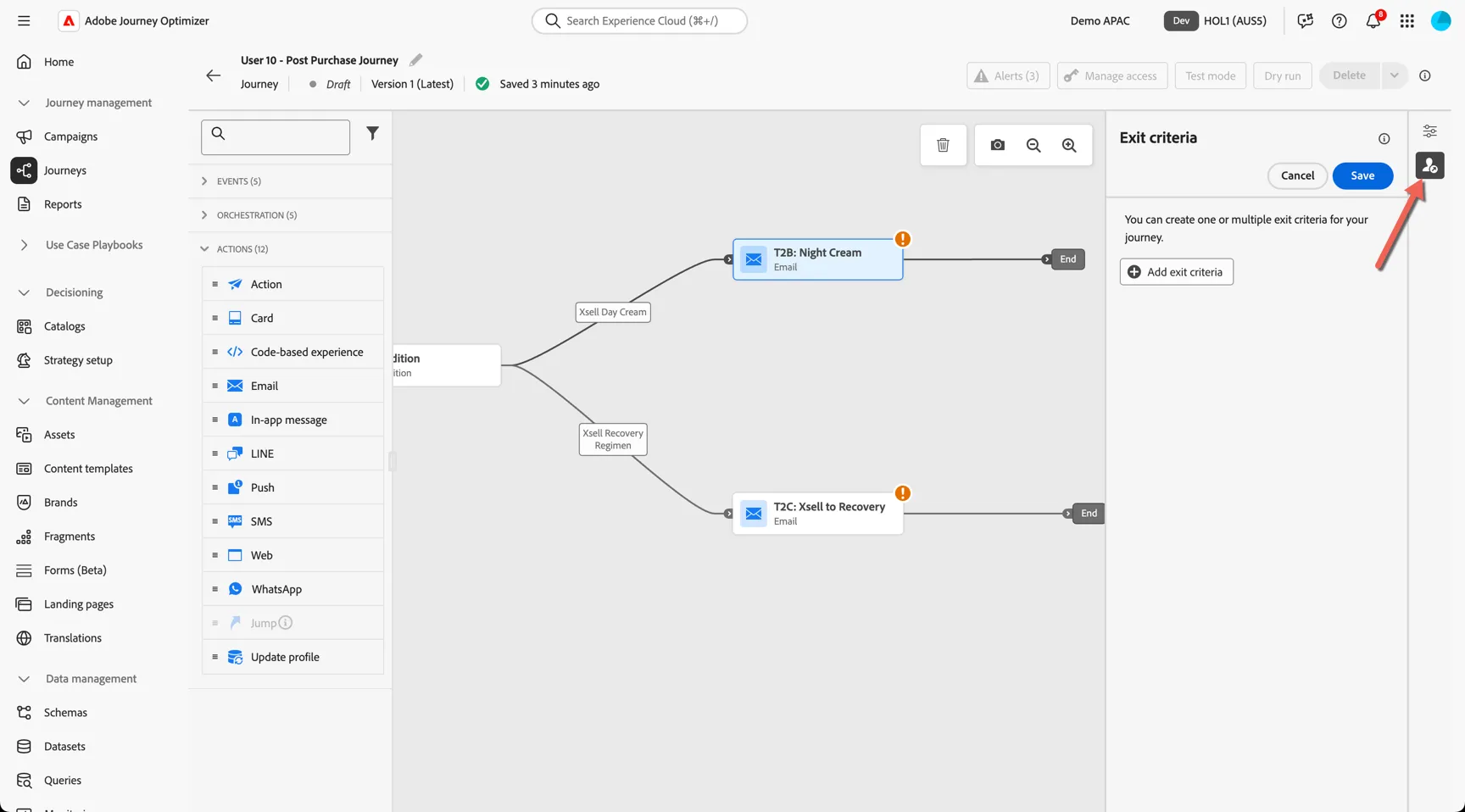Click the Cancel button
The width and height of the screenshot is (1465, 812).
(1297, 175)
